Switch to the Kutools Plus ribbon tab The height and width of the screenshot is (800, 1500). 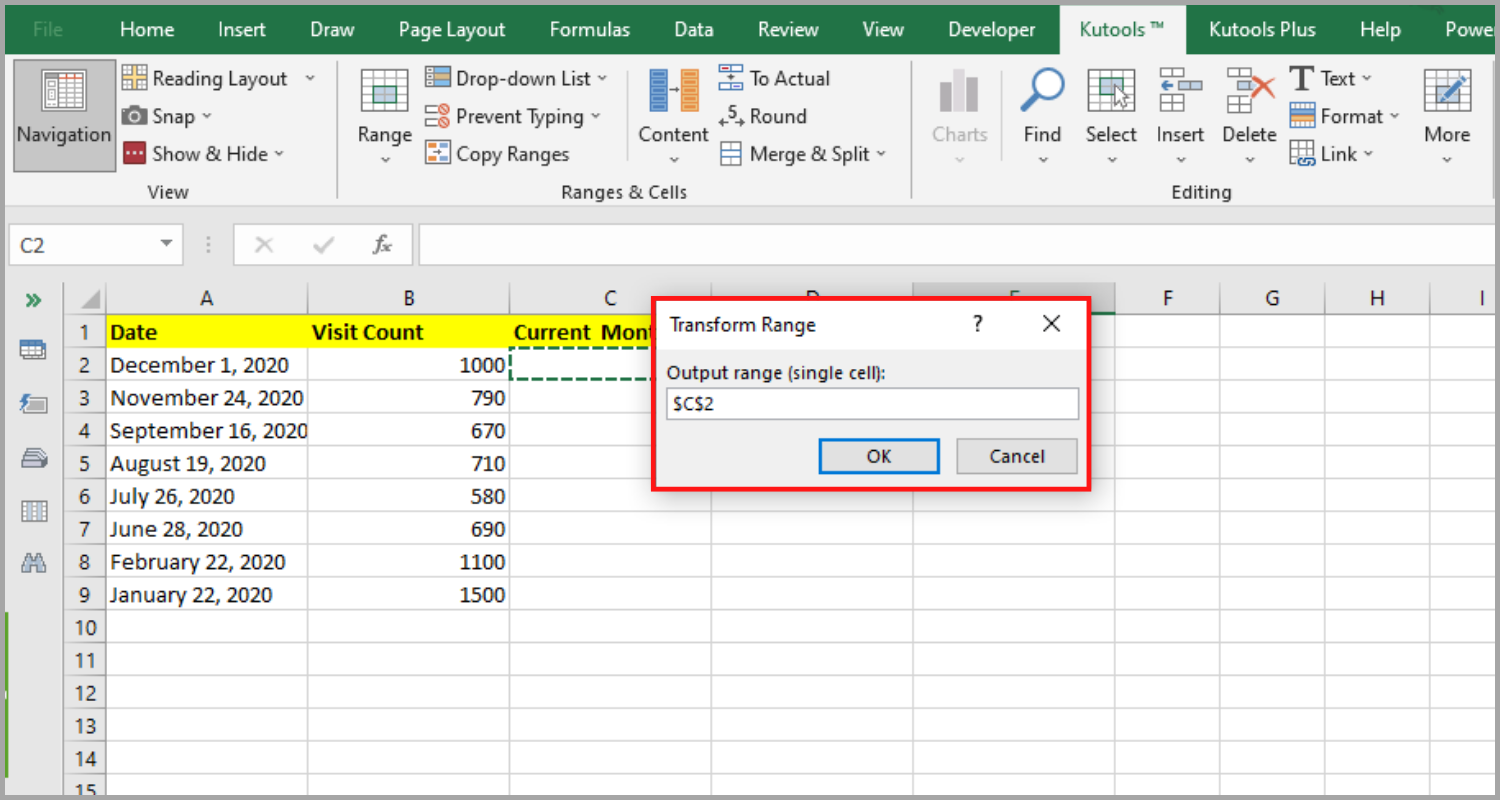click(x=1261, y=29)
